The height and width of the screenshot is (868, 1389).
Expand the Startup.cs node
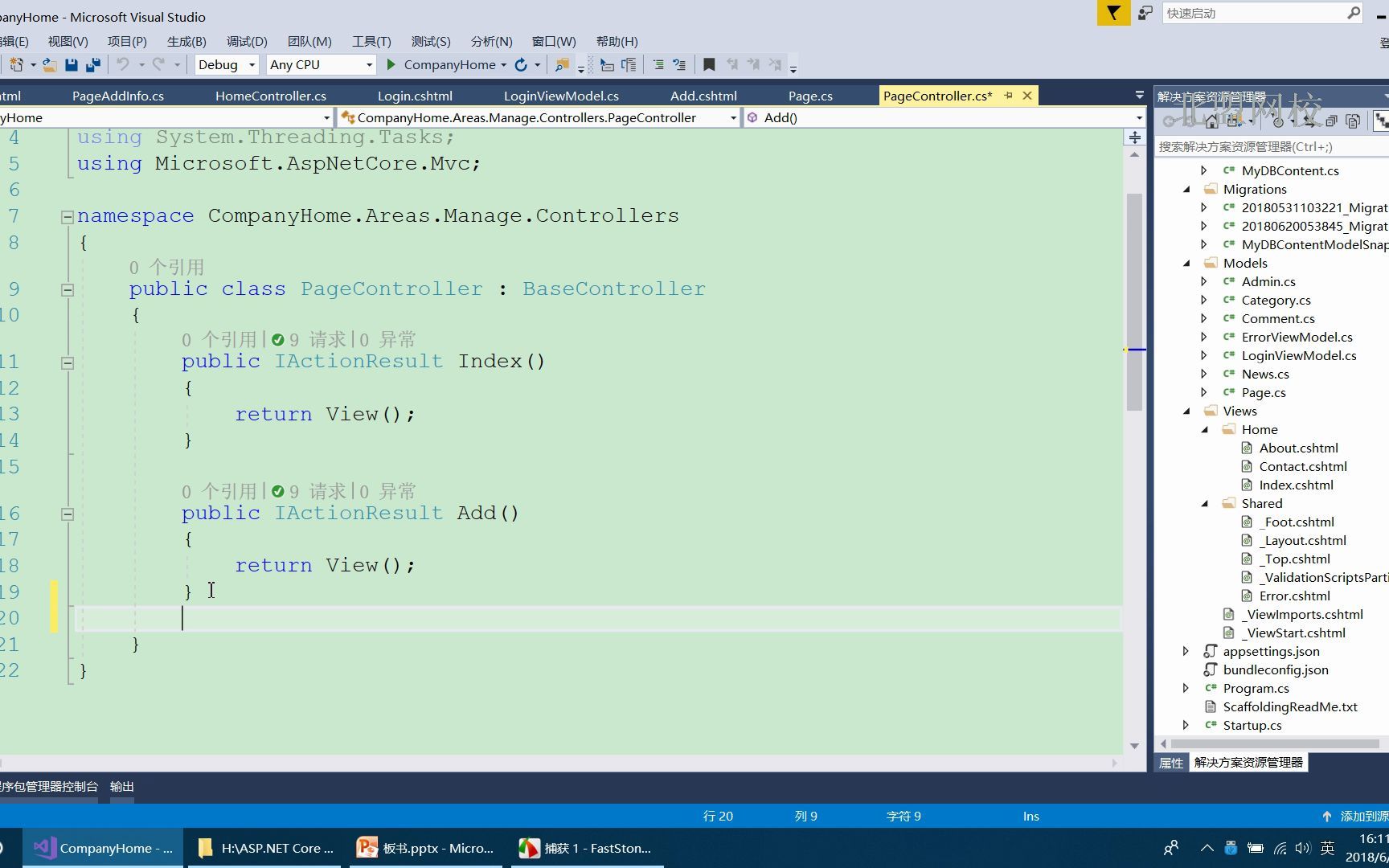click(x=1186, y=725)
